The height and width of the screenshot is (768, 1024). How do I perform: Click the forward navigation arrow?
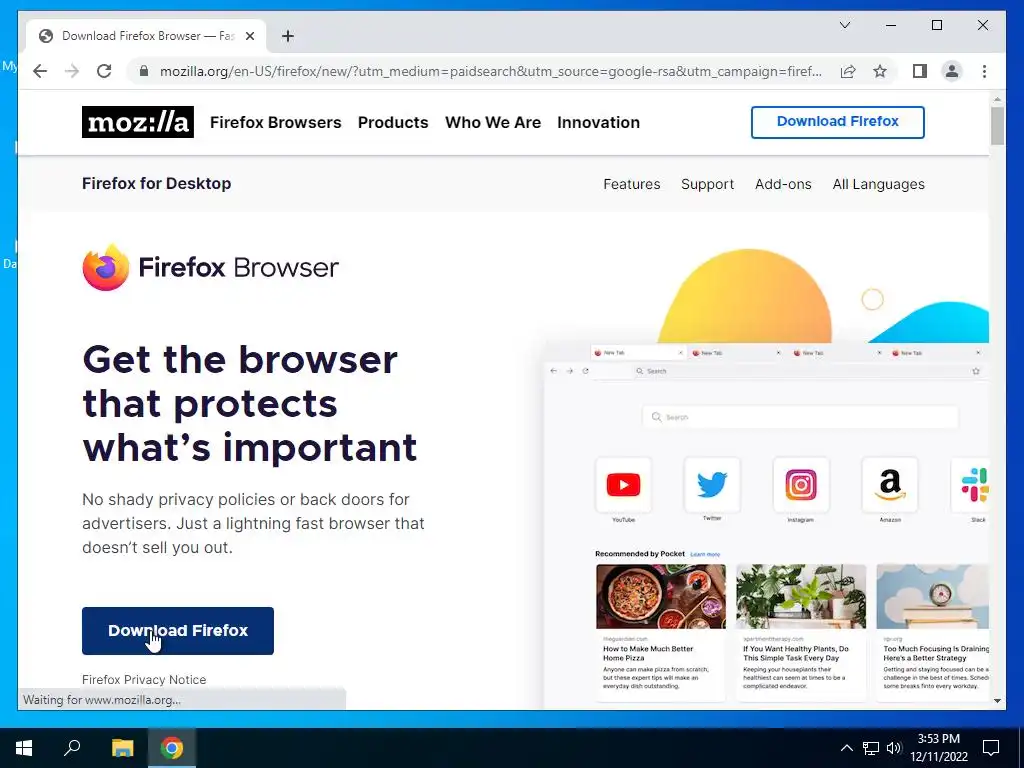pyautogui.click(x=72, y=71)
